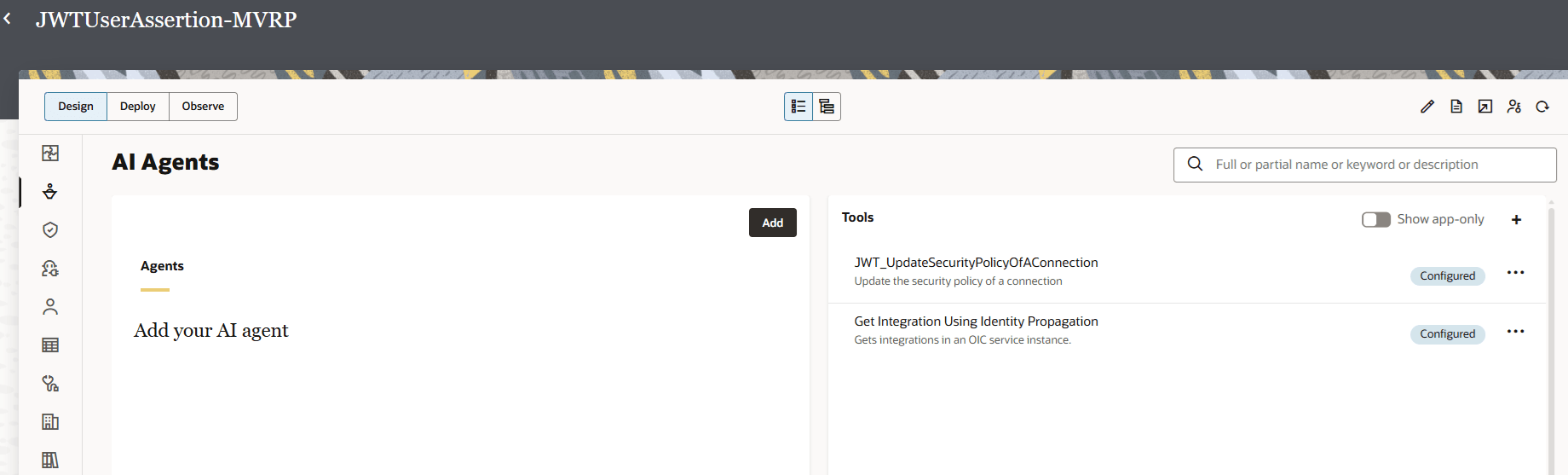Open actions menu for Get Integration Using Identity Propagation
Image resolution: width=1568 pixels, height=475 pixels.
click(1515, 331)
